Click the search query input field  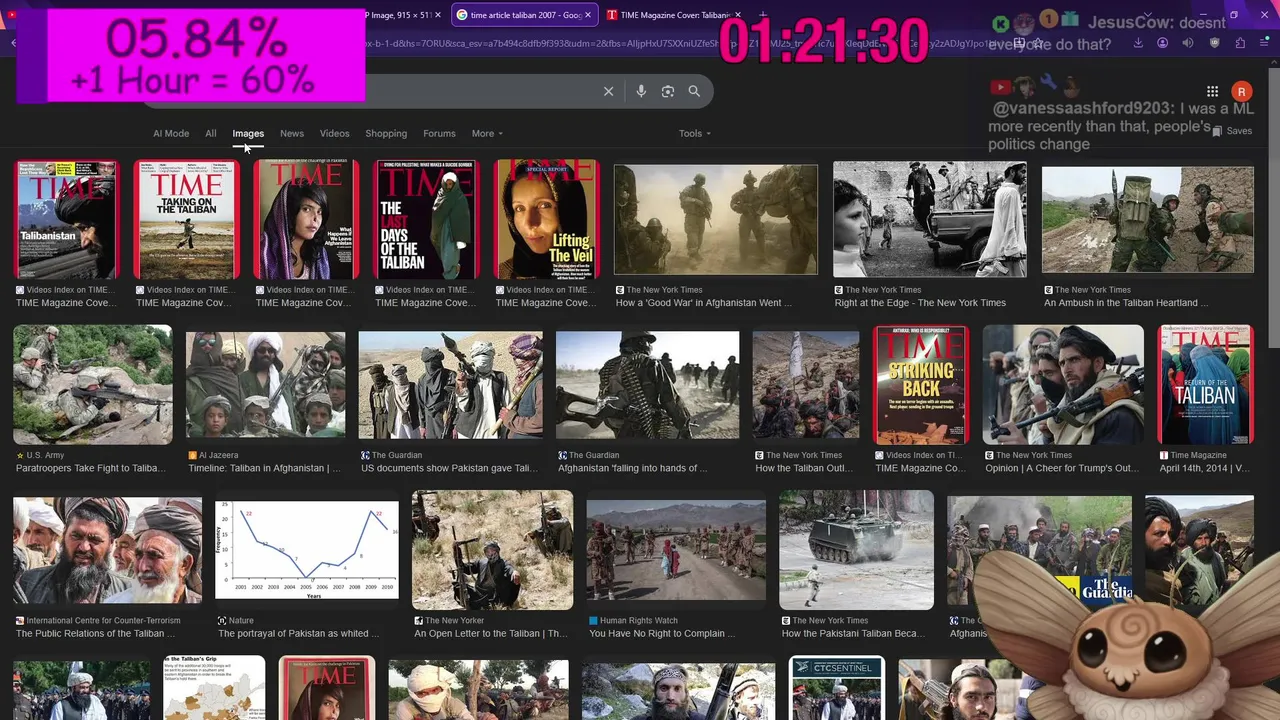click(x=480, y=91)
